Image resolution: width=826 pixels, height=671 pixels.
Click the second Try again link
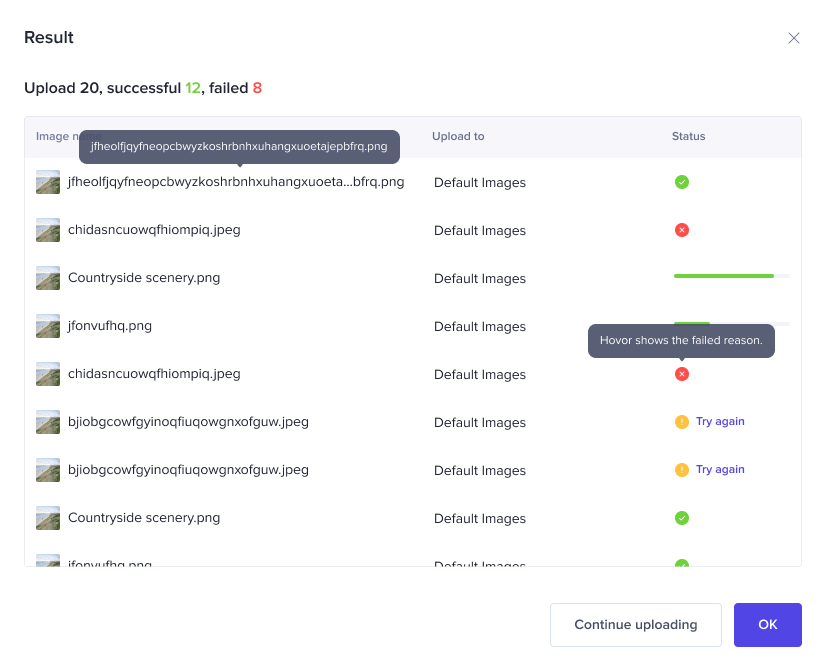pyautogui.click(x=720, y=470)
